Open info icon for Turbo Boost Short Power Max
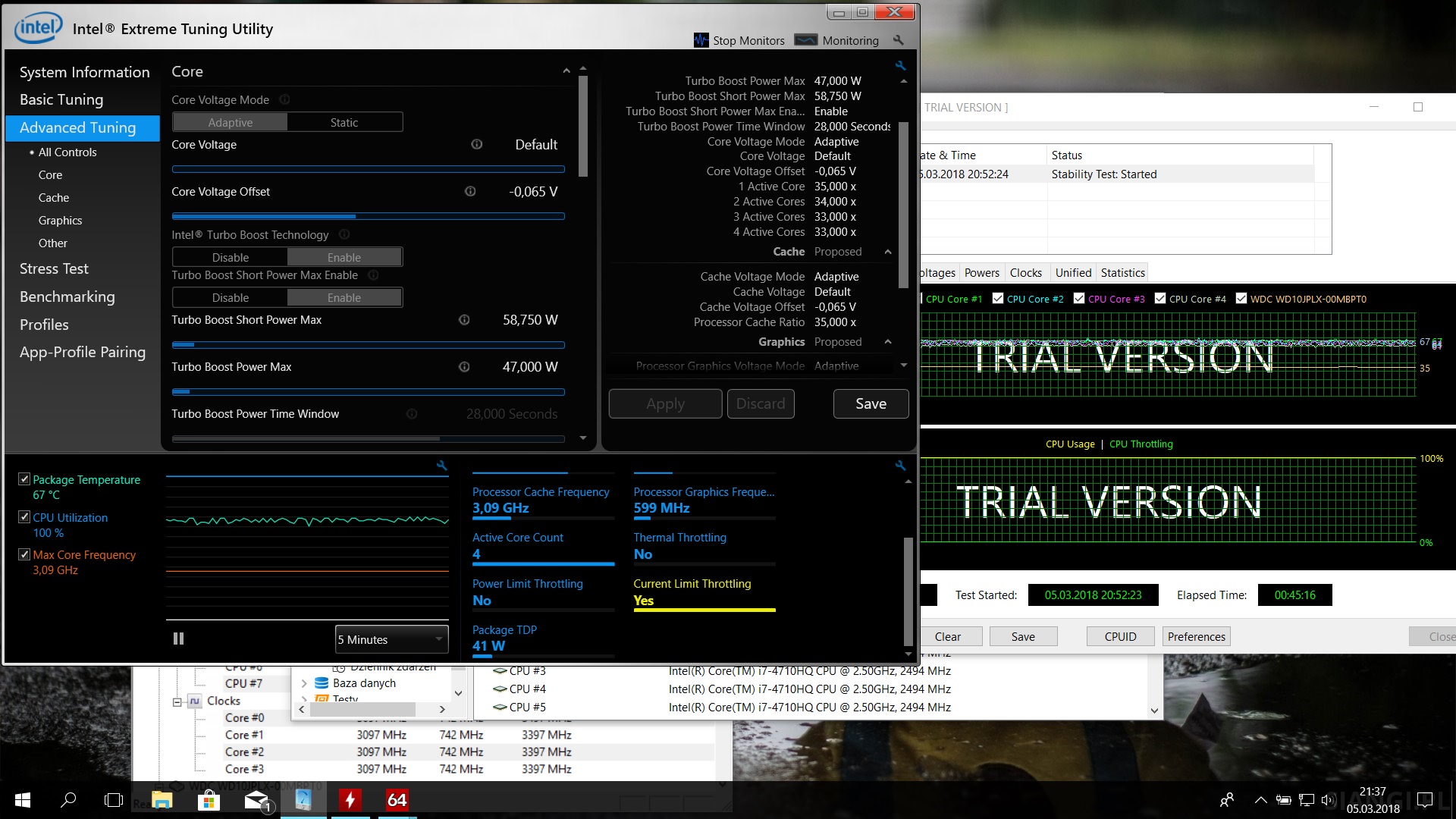The image size is (1456, 819). [464, 319]
